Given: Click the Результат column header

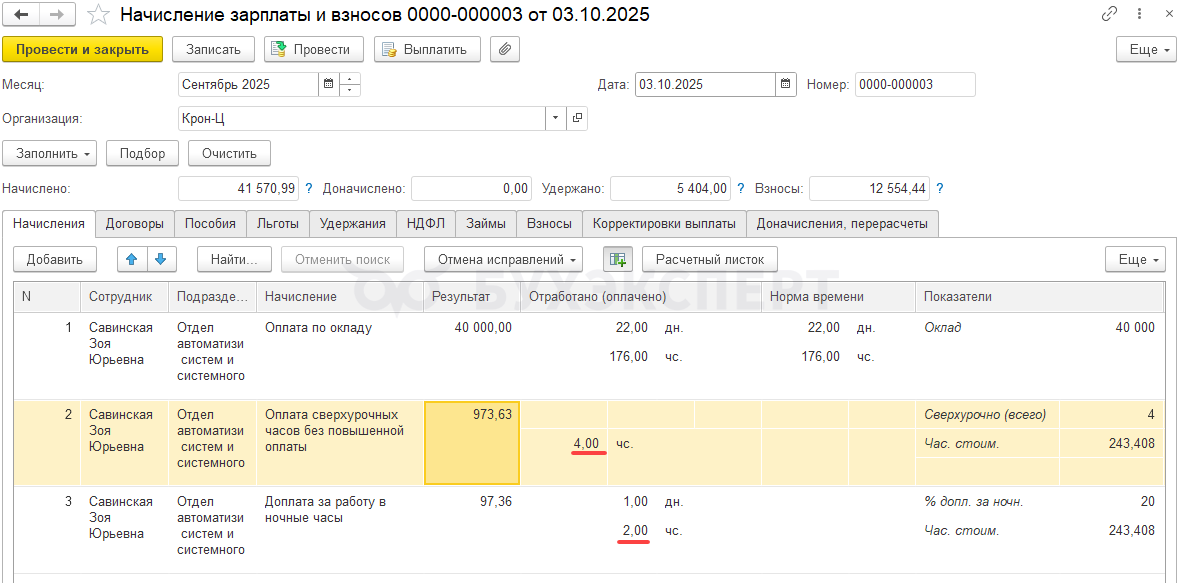Looking at the screenshot, I should pyautogui.click(x=472, y=297).
